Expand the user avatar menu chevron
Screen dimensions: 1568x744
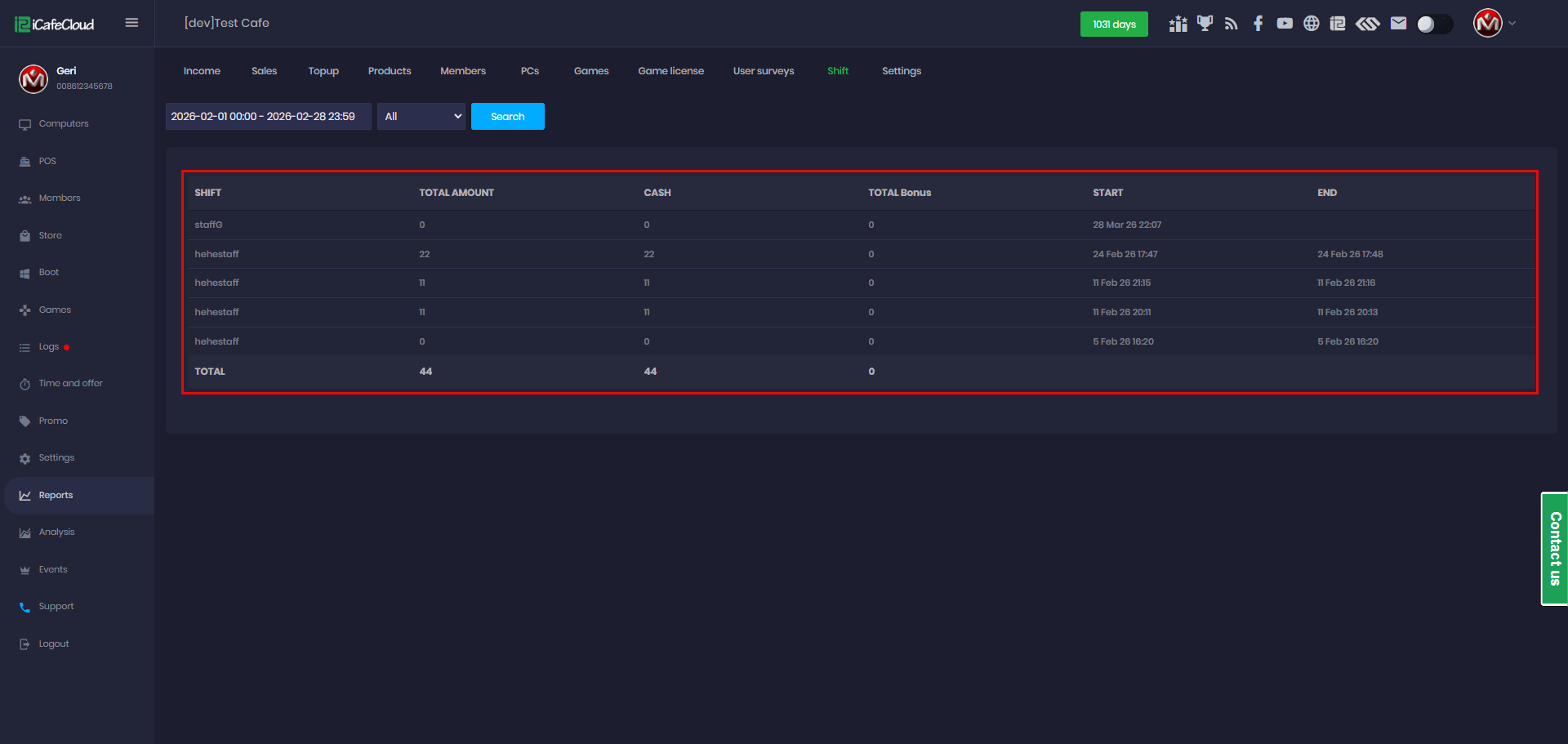[x=1512, y=24]
